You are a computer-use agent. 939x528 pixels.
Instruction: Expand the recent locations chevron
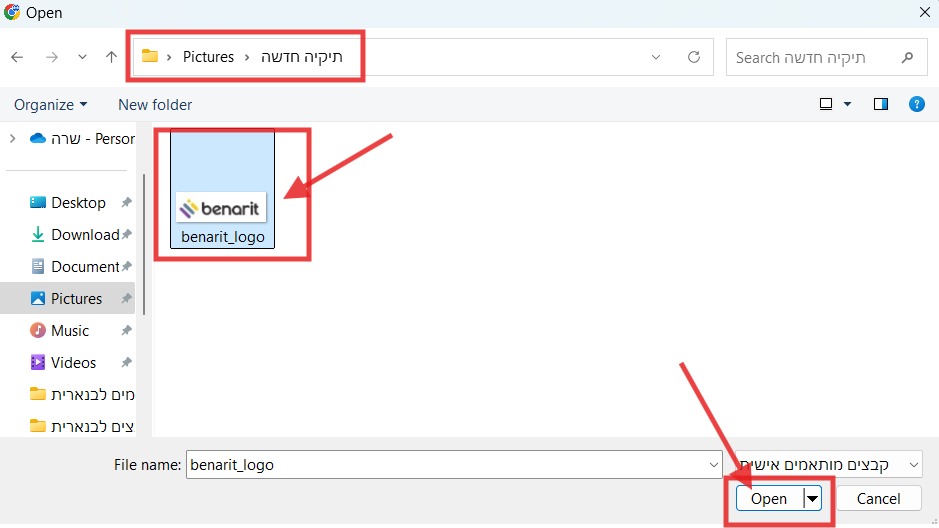pos(82,57)
